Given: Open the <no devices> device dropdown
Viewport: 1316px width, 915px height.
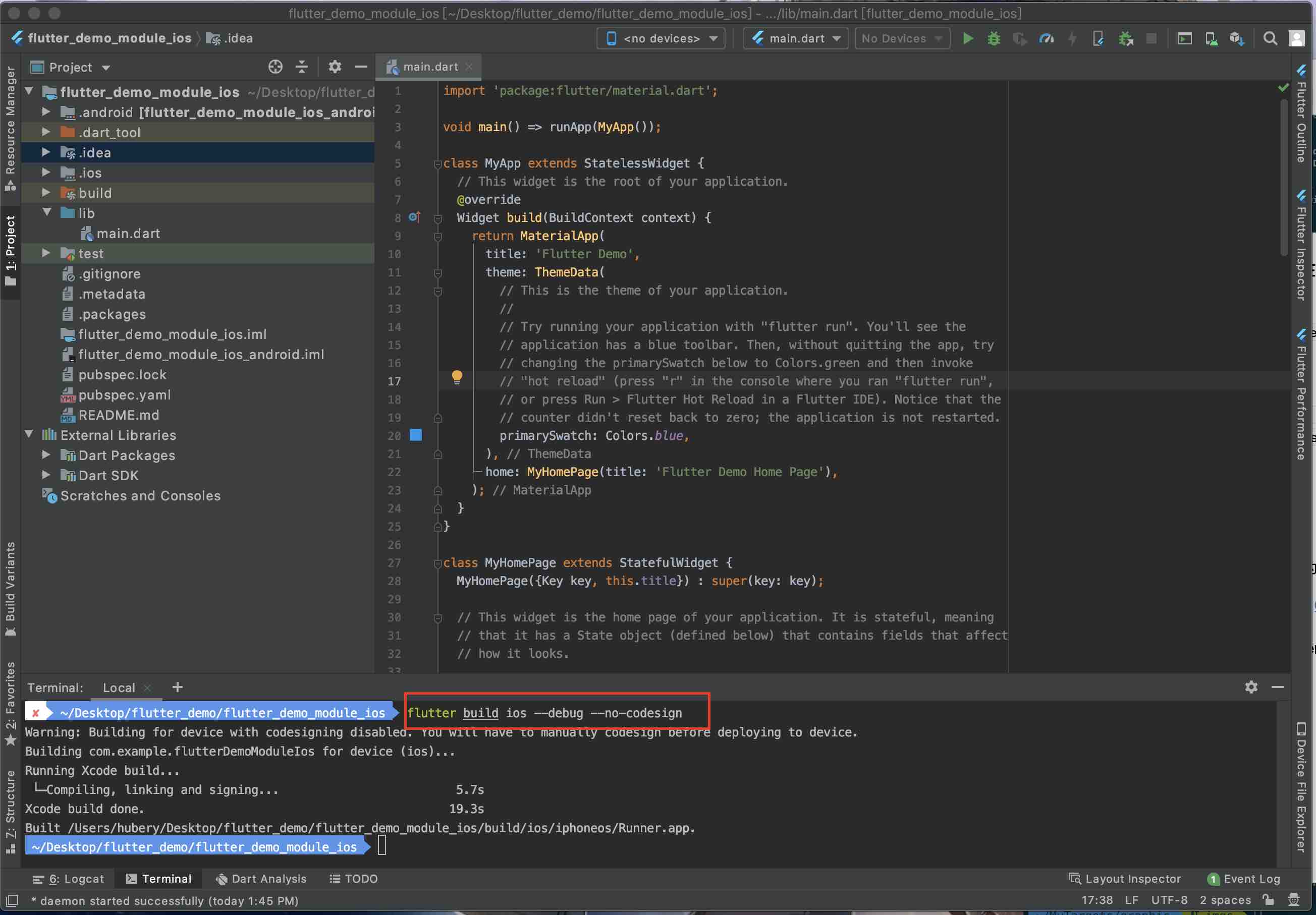Looking at the screenshot, I should pos(661,38).
